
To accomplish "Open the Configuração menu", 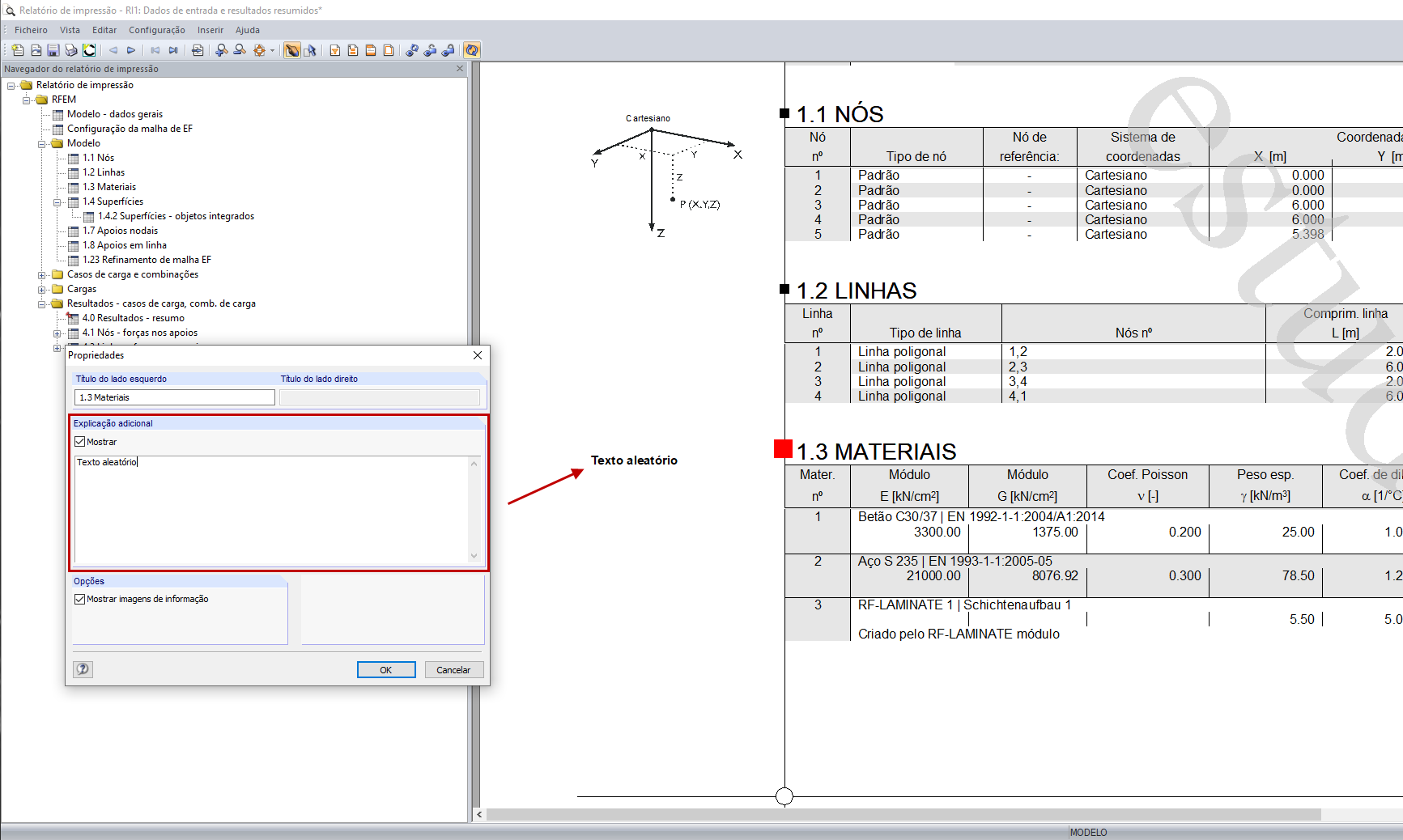I will click(x=157, y=30).
